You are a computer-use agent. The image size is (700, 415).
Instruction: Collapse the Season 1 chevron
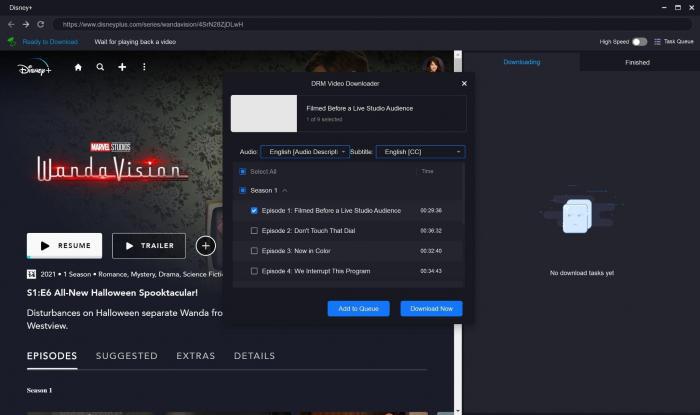click(285, 191)
